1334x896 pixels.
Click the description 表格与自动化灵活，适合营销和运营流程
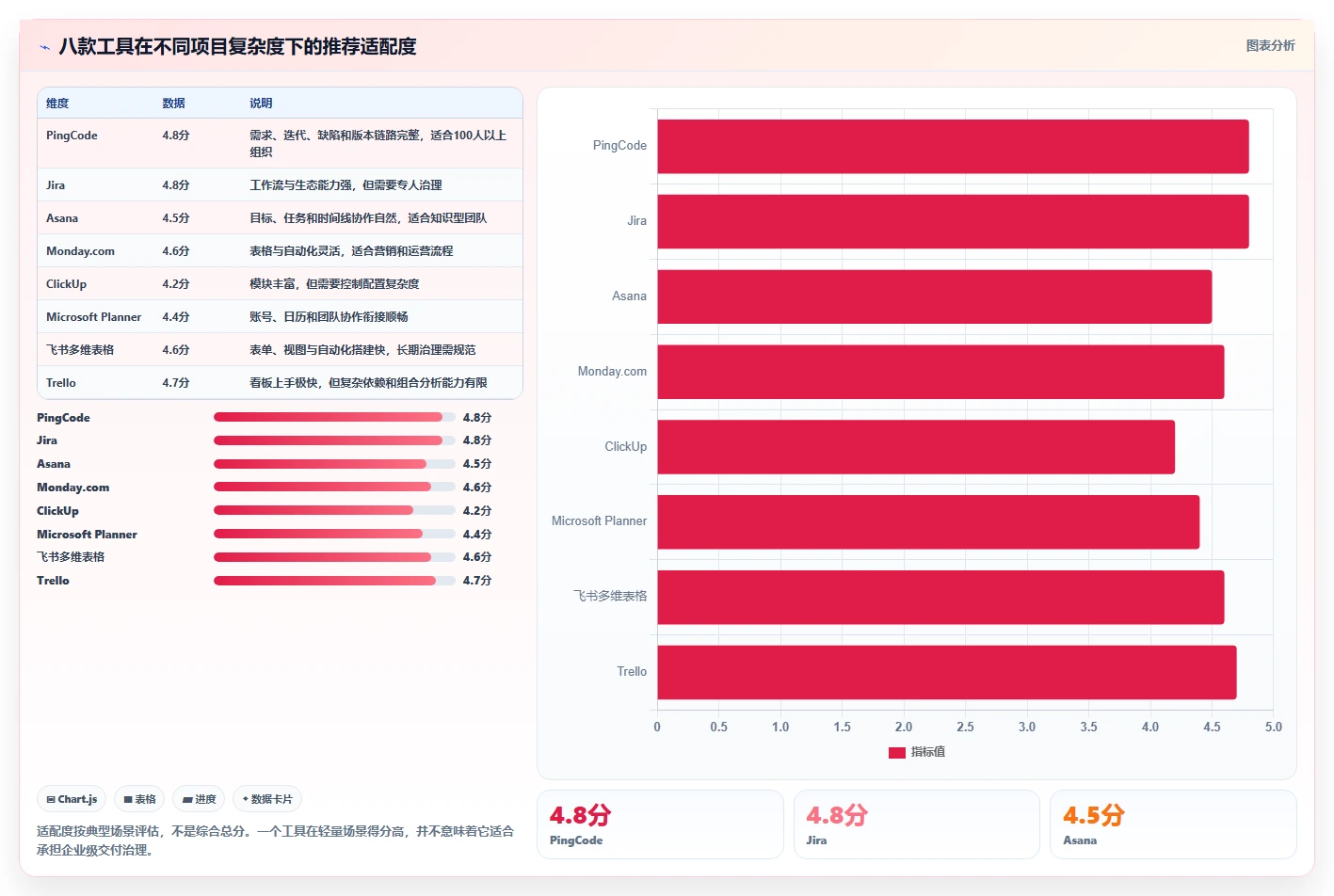(x=351, y=251)
